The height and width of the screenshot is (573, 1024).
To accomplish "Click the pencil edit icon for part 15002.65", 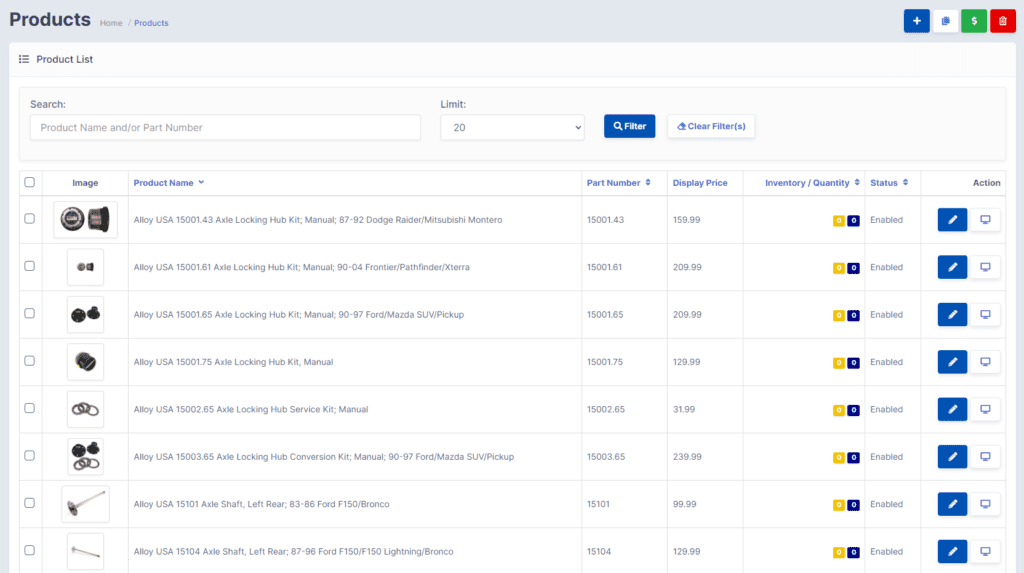I will (x=952, y=409).
